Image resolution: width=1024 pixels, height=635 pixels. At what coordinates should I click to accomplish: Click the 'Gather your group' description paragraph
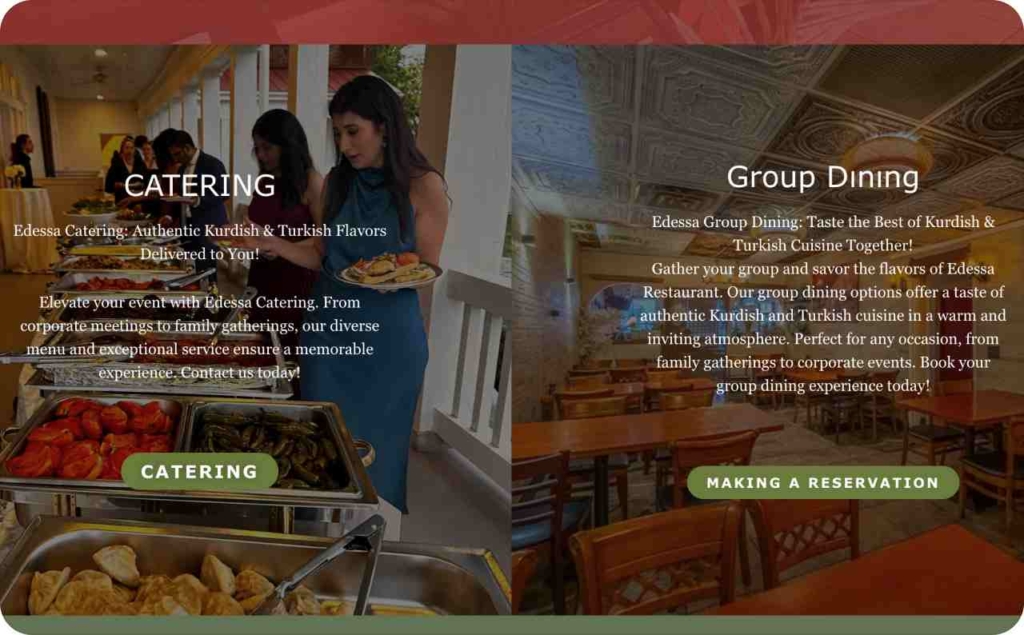(823, 327)
